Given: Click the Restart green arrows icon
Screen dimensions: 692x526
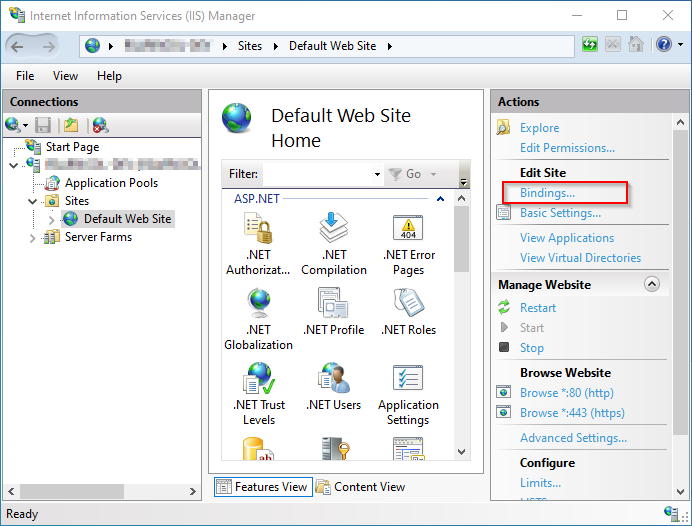Looking at the screenshot, I should click(504, 307).
